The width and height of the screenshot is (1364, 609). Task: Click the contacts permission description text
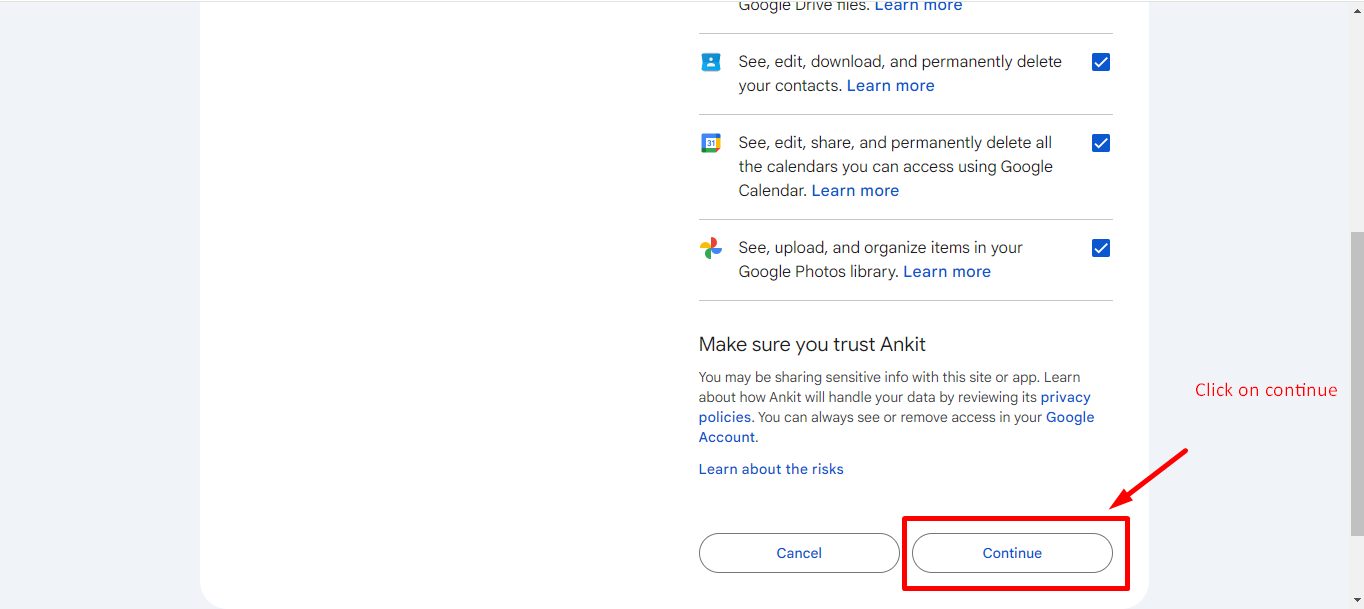tap(900, 62)
